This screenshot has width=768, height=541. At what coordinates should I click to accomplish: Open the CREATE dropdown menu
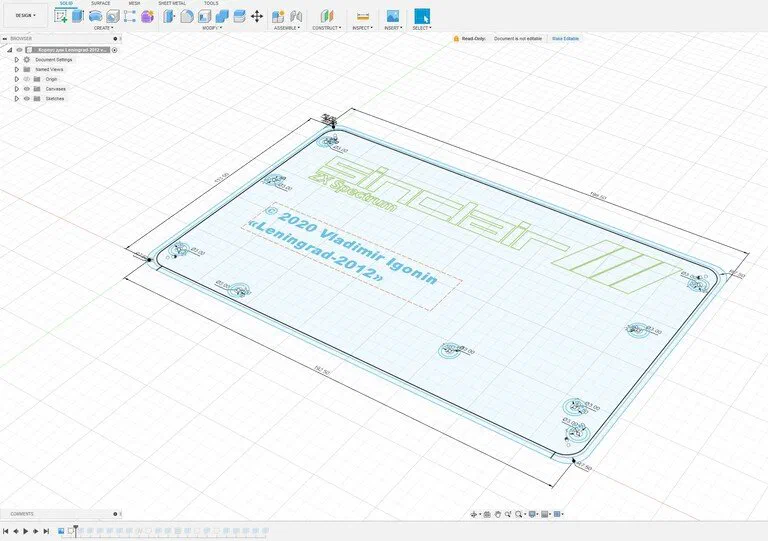point(103,28)
